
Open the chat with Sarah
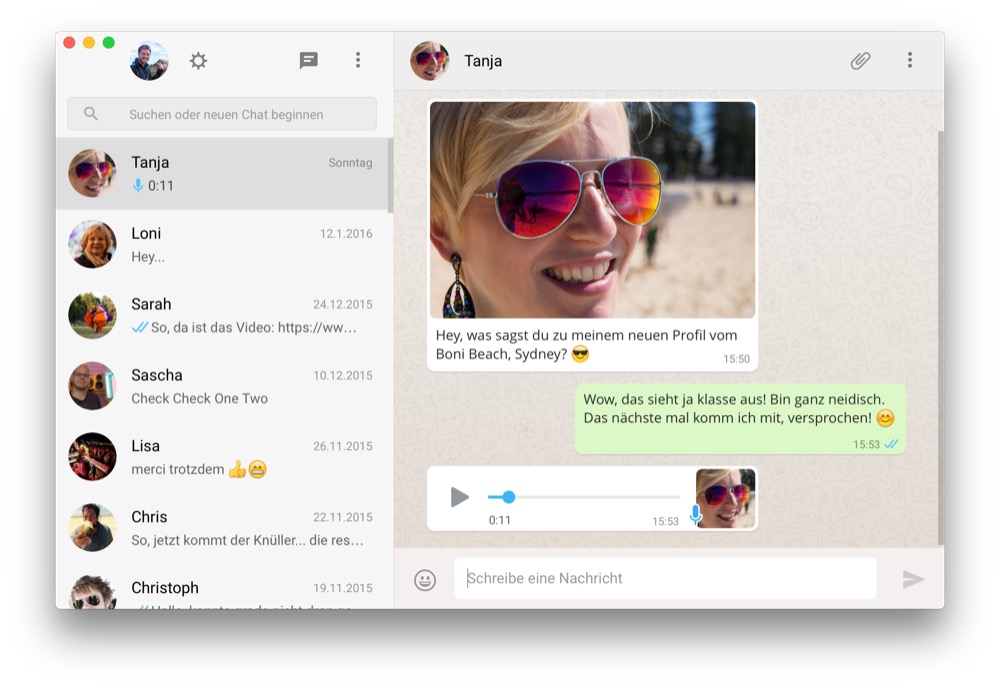point(224,316)
